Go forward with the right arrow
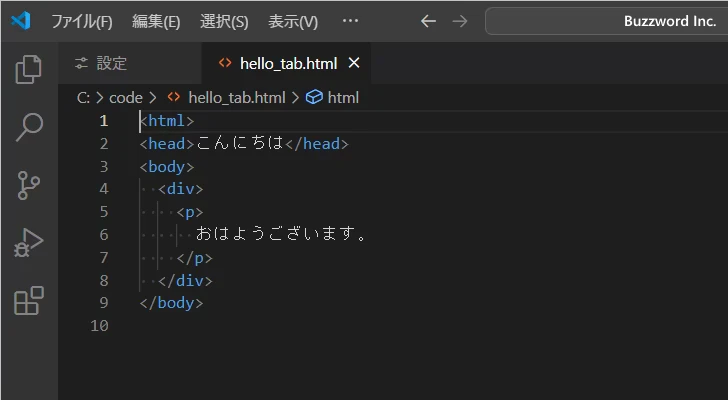This screenshot has height=400, width=728. click(x=460, y=21)
